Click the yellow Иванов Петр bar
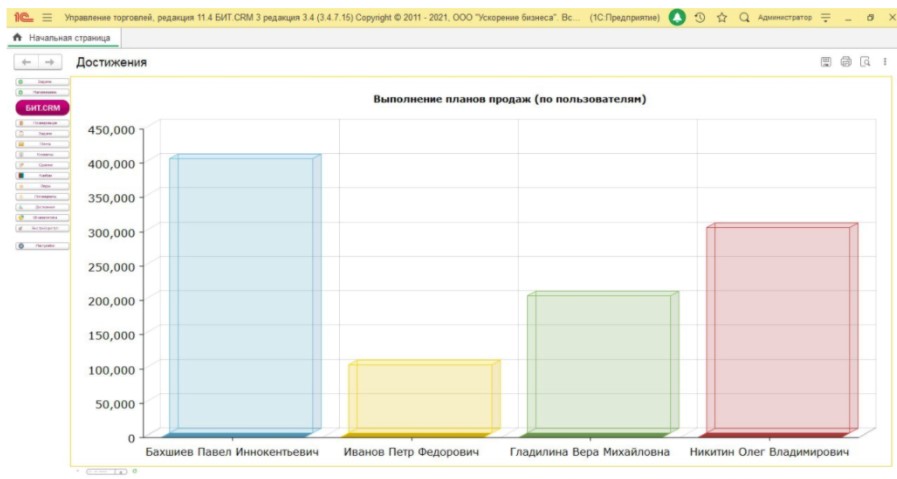The width and height of the screenshot is (897, 479). [420, 398]
